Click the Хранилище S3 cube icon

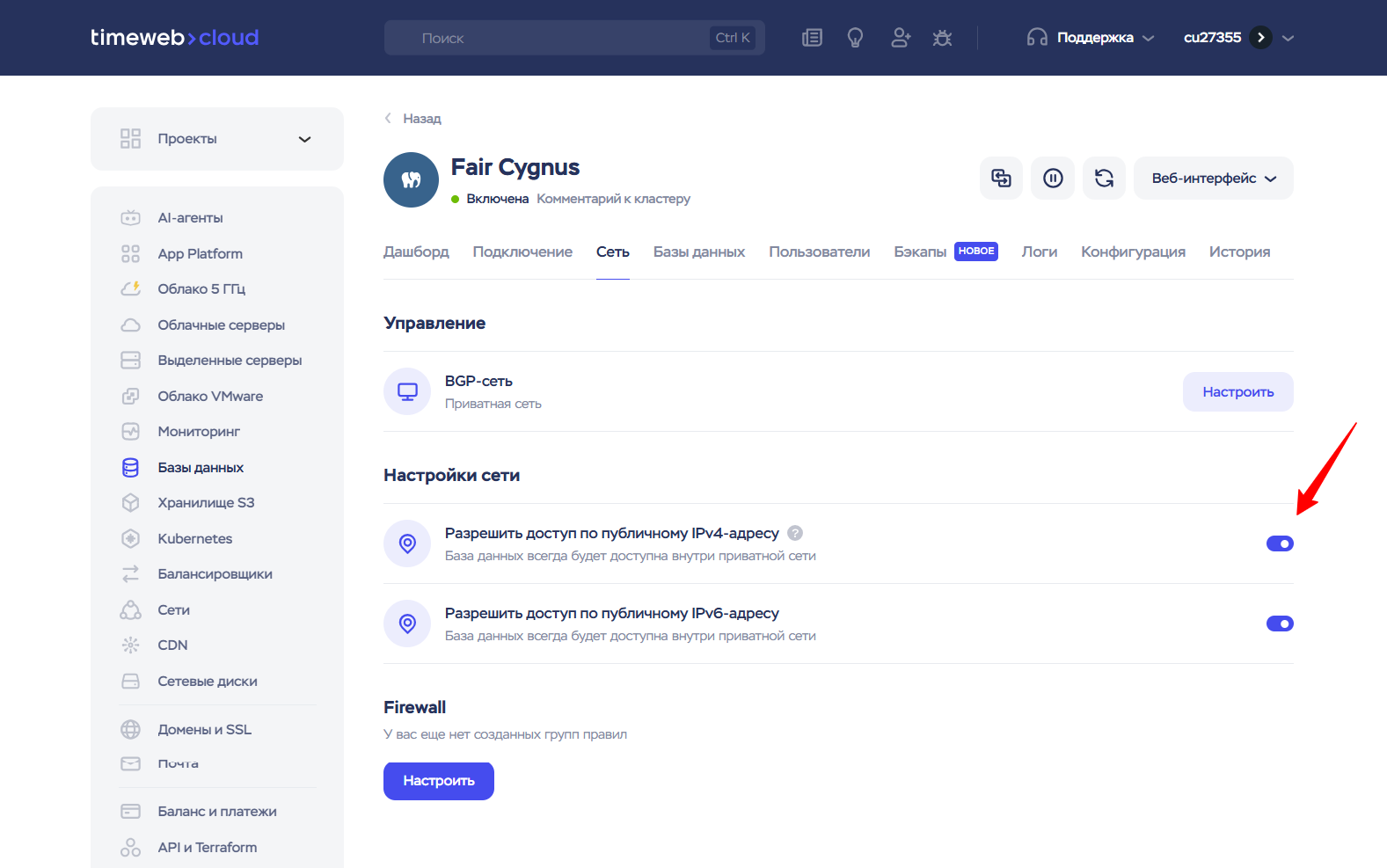tap(130, 503)
